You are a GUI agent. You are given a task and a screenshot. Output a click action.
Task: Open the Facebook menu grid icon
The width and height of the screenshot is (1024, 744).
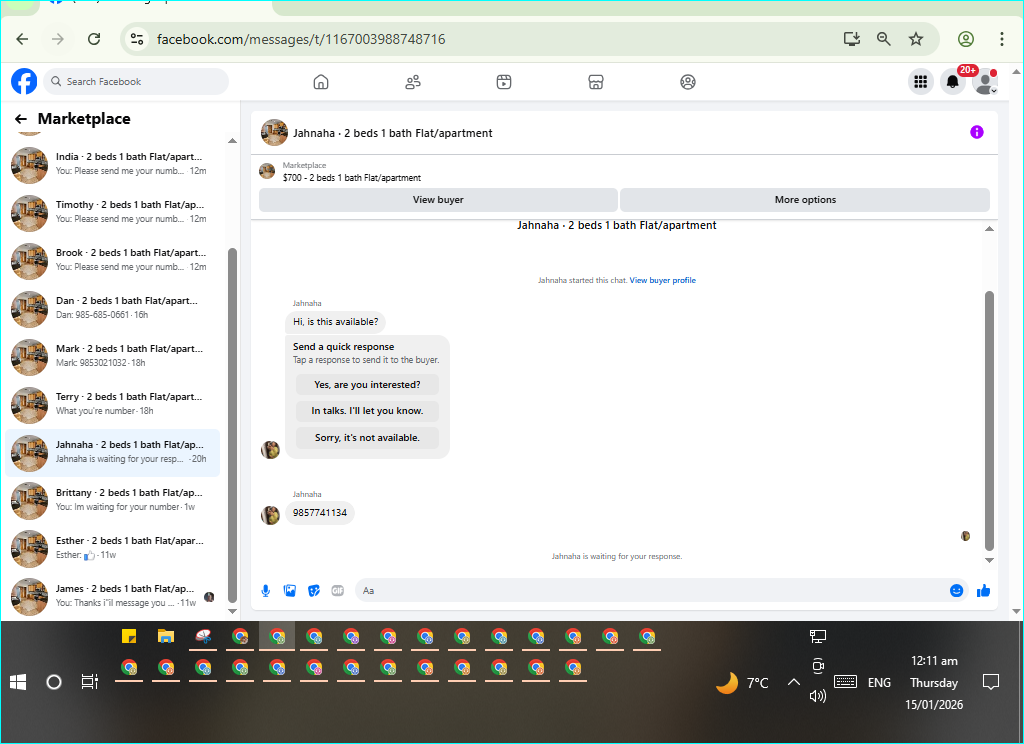point(921,82)
